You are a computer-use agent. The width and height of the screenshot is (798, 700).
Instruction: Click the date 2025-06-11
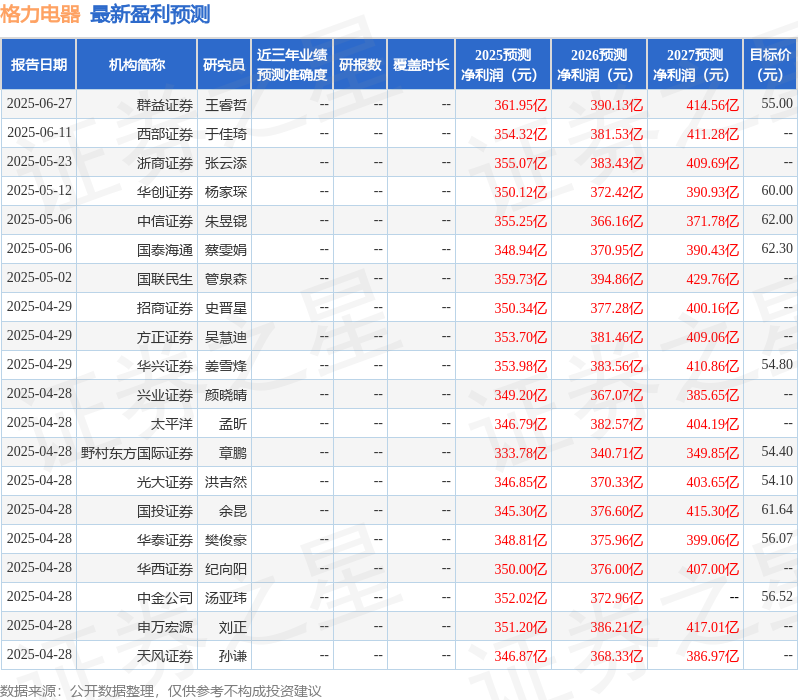coord(39,132)
